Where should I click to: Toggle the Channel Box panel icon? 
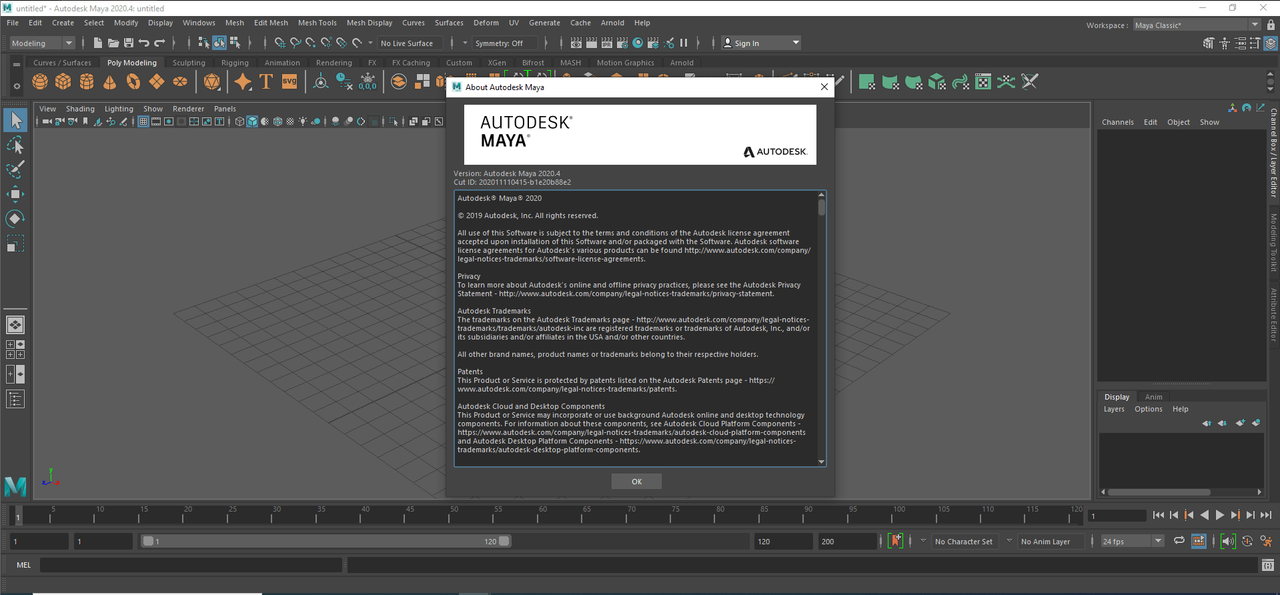tap(1270, 43)
